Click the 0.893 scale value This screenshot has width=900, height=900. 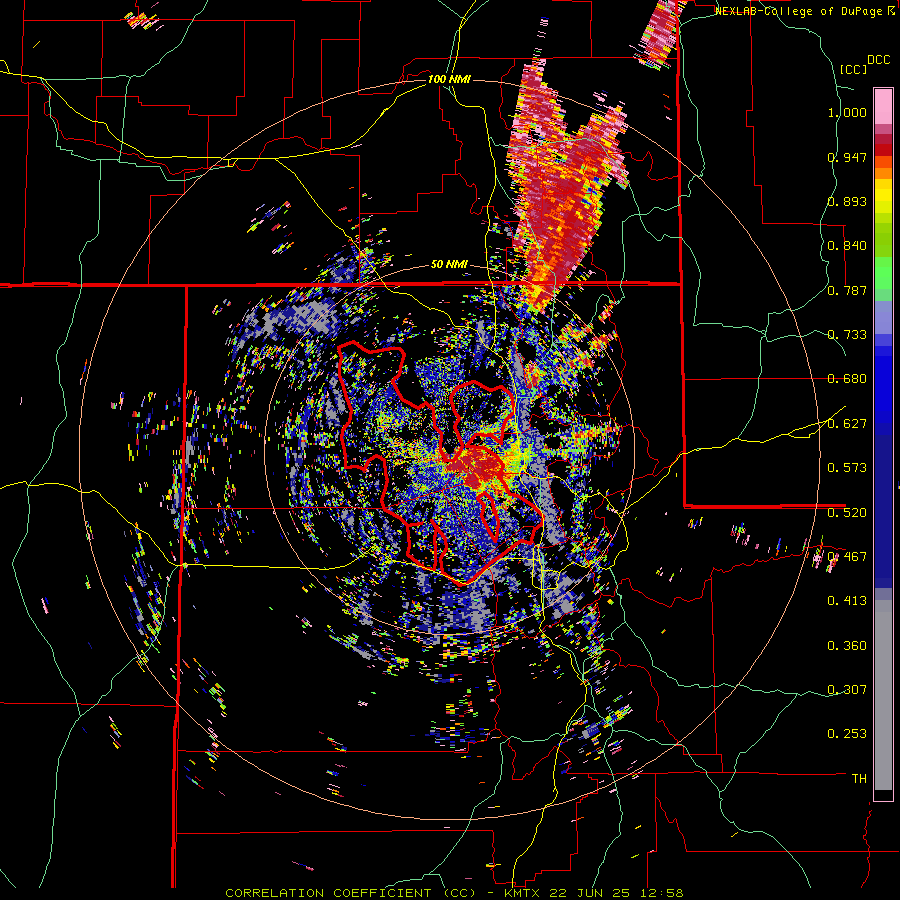coord(847,201)
